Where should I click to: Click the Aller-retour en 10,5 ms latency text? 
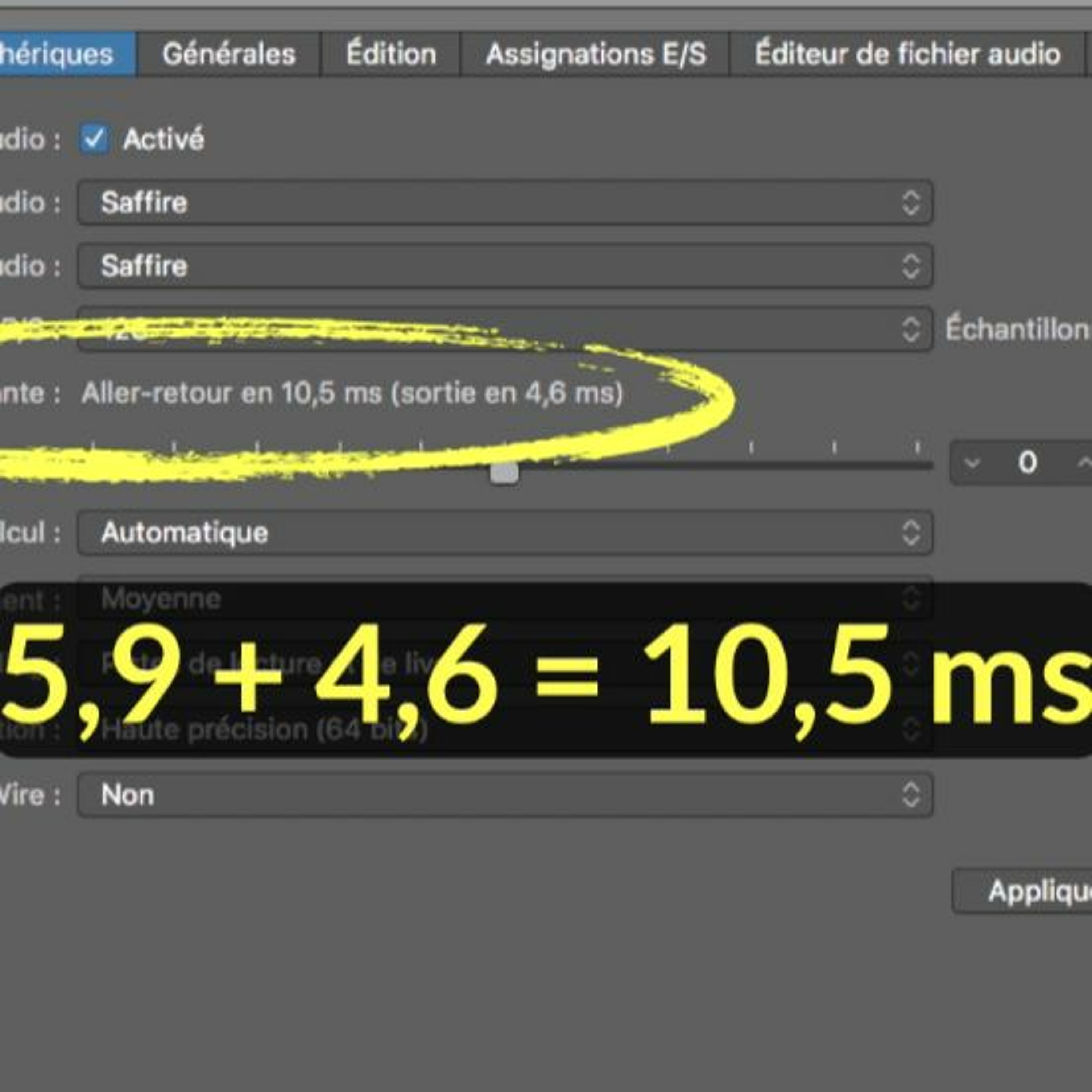click(352, 393)
